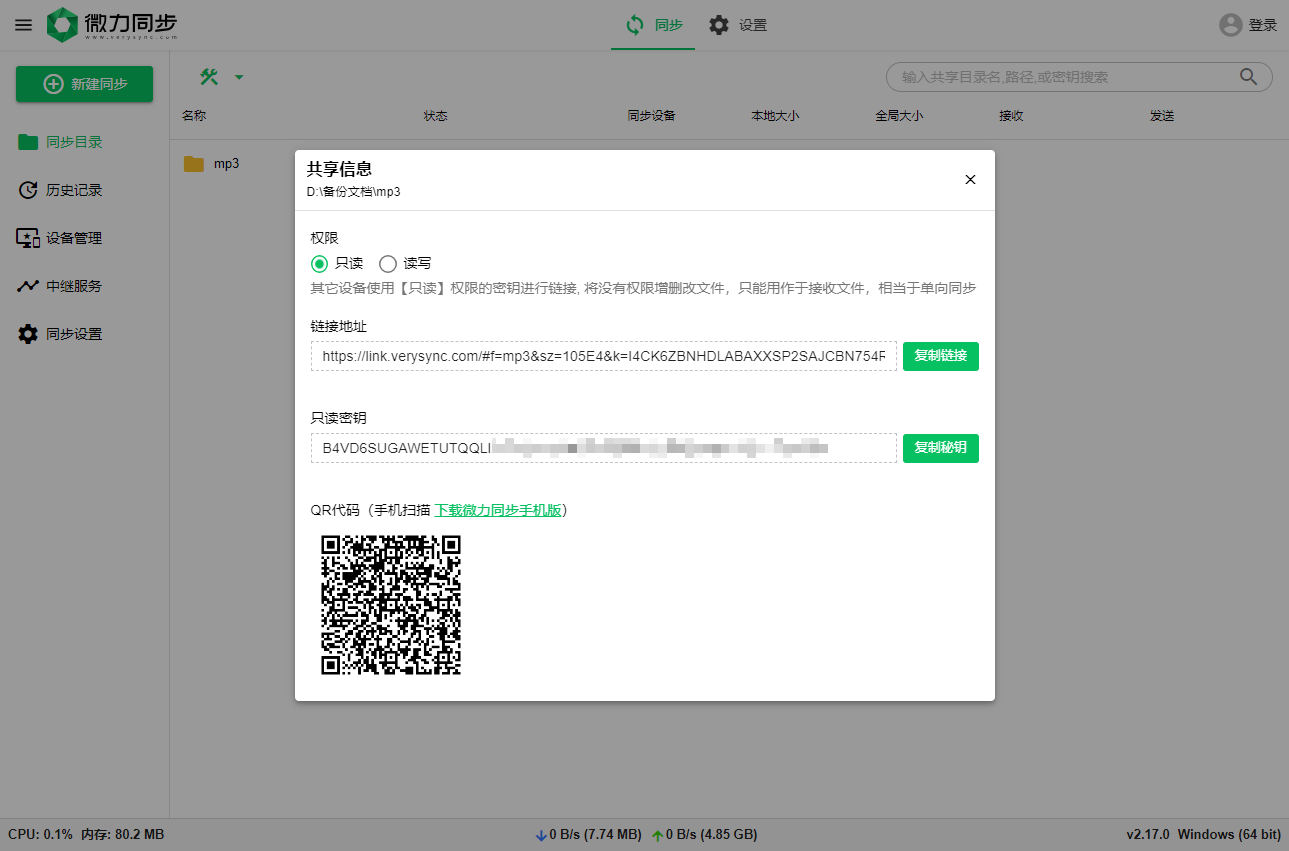Viewport: 1289px width, 851px height.
Task: Select the mp3 folder name
Action: [x=226, y=164]
